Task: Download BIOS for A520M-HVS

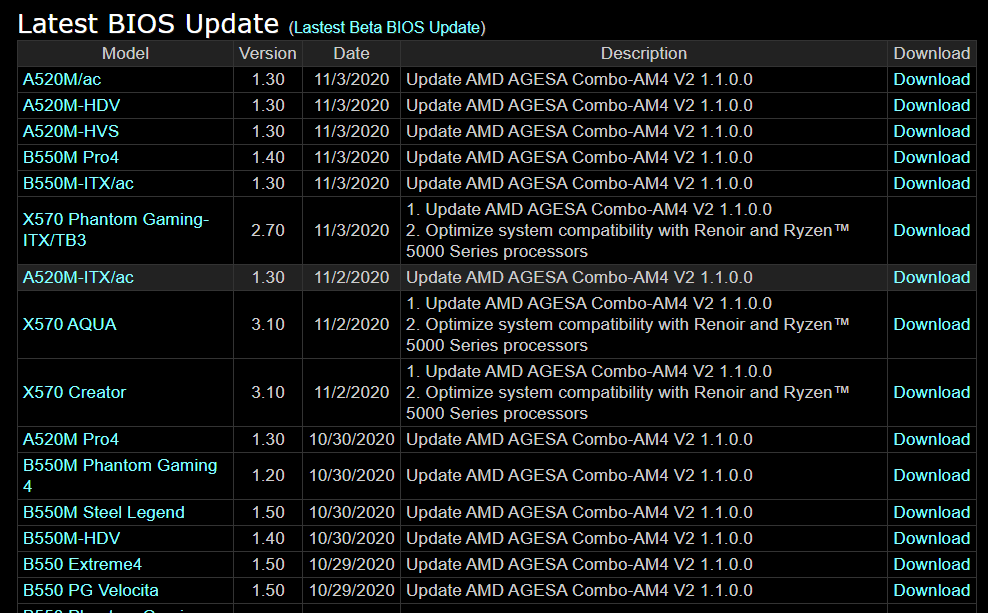Action: click(931, 131)
